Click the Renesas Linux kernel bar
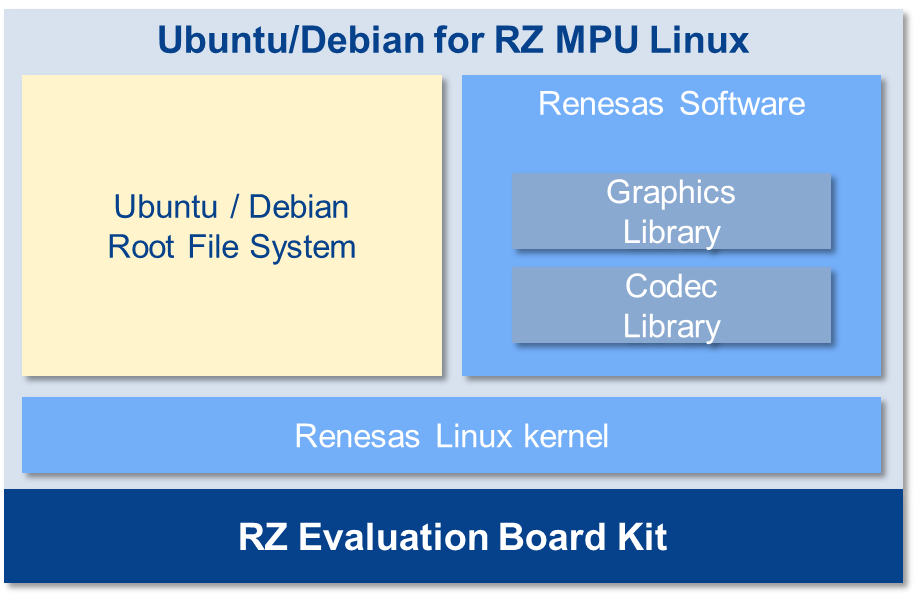This screenshot has height=596, width=916. click(451, 436)
